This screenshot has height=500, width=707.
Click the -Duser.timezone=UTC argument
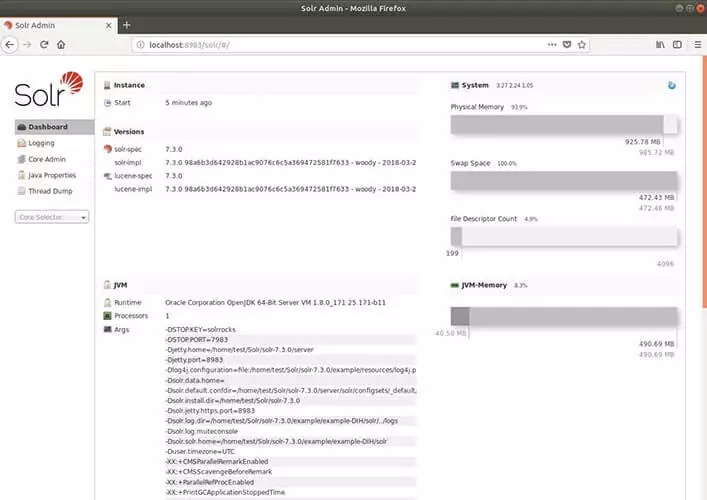coord(201,451)
